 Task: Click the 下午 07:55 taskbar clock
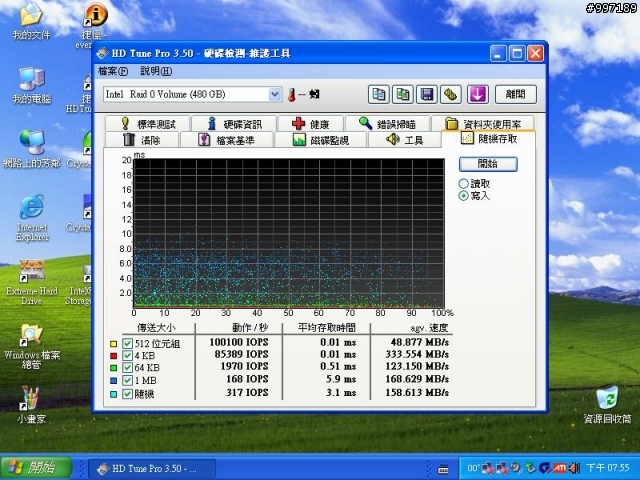point(607,468)
